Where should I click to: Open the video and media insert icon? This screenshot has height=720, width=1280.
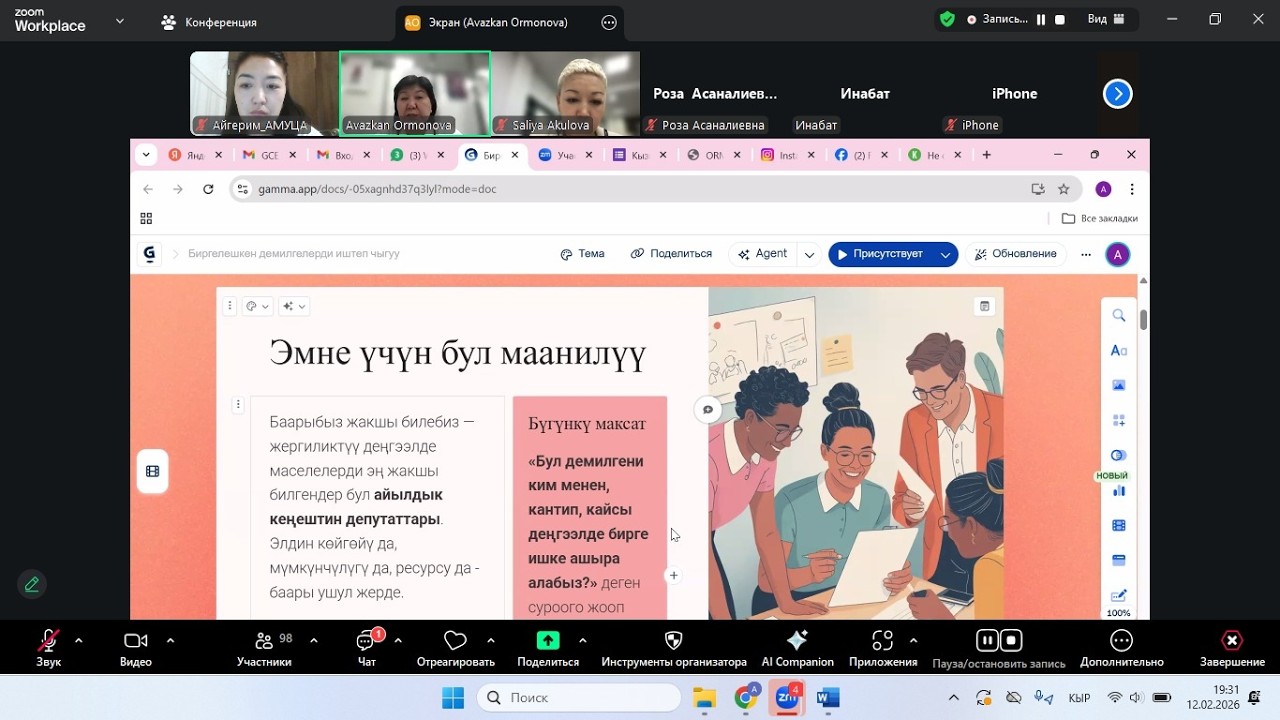1118,525
